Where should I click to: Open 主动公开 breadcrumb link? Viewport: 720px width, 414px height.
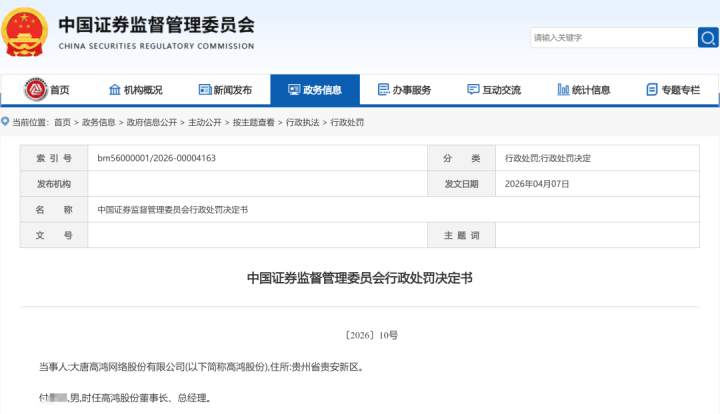[205, 122]
